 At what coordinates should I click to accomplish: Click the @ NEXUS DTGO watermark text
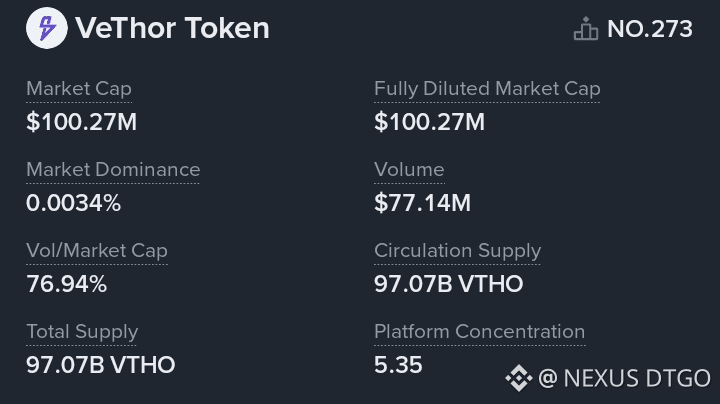[624, 378]
